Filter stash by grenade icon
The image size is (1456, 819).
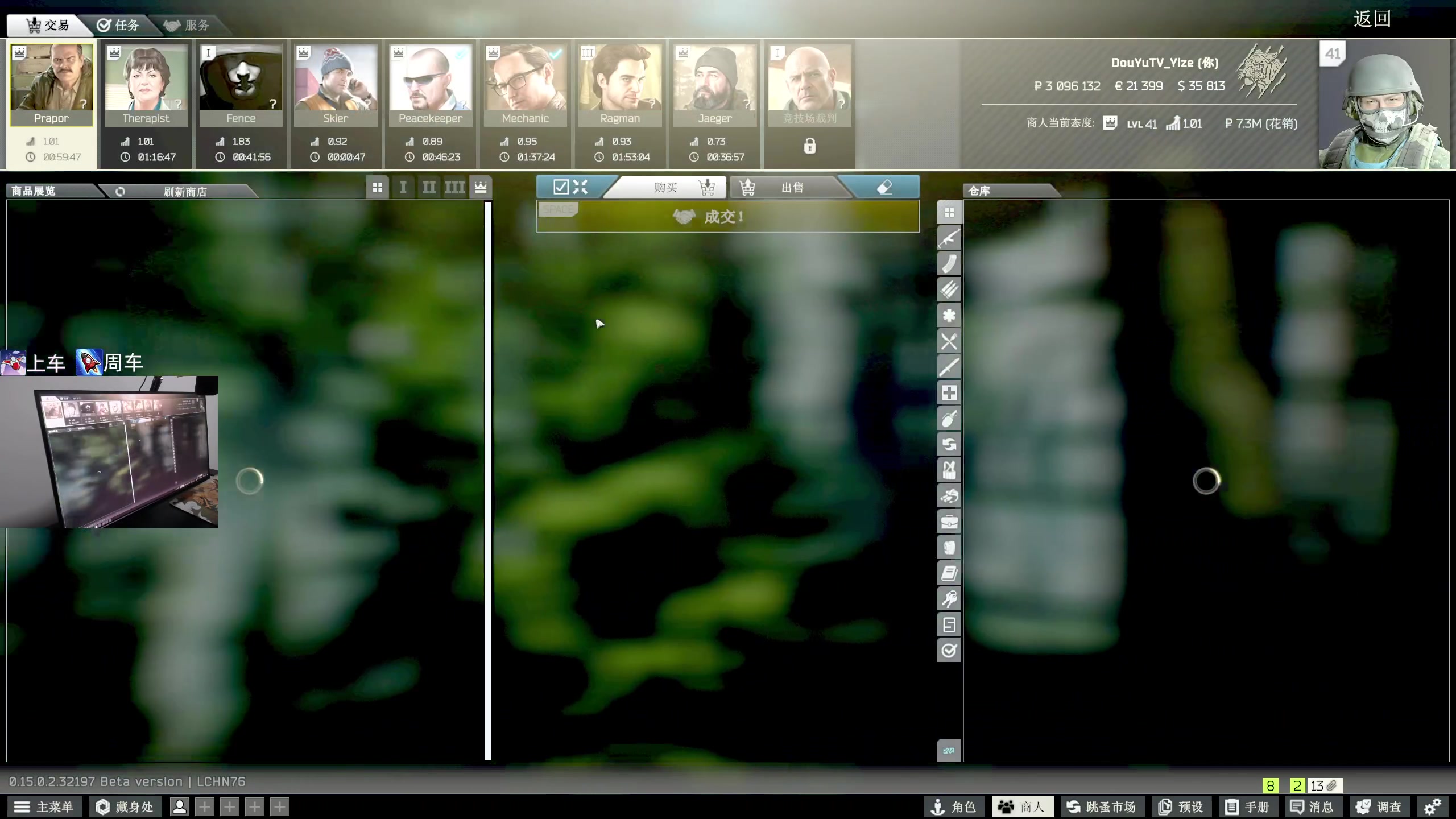[x=949, y=419]
